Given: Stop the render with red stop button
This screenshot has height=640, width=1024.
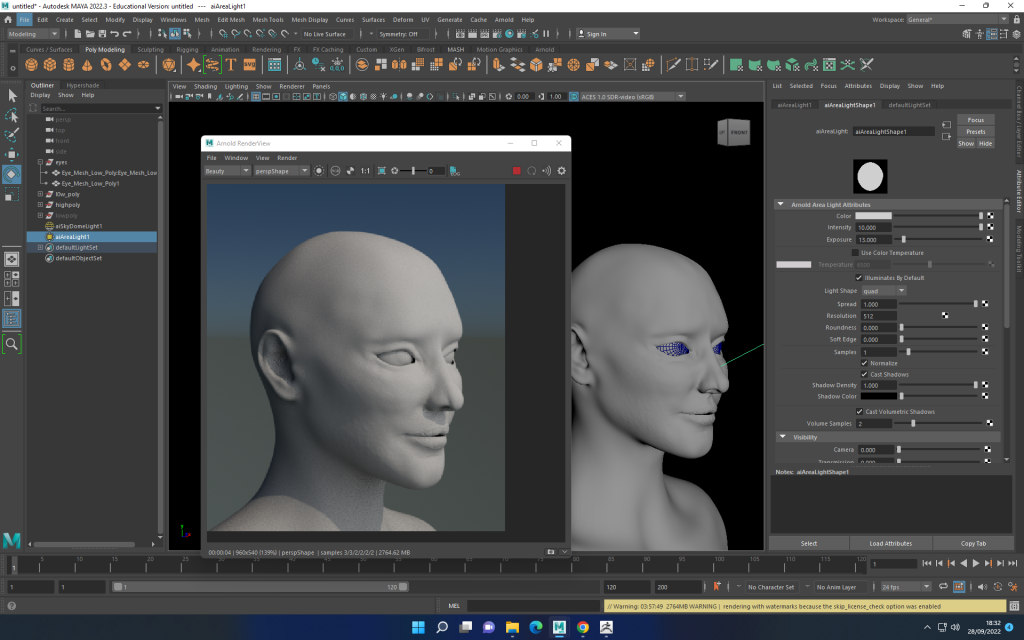Looking at the screenshot, I should click(517, 171).
